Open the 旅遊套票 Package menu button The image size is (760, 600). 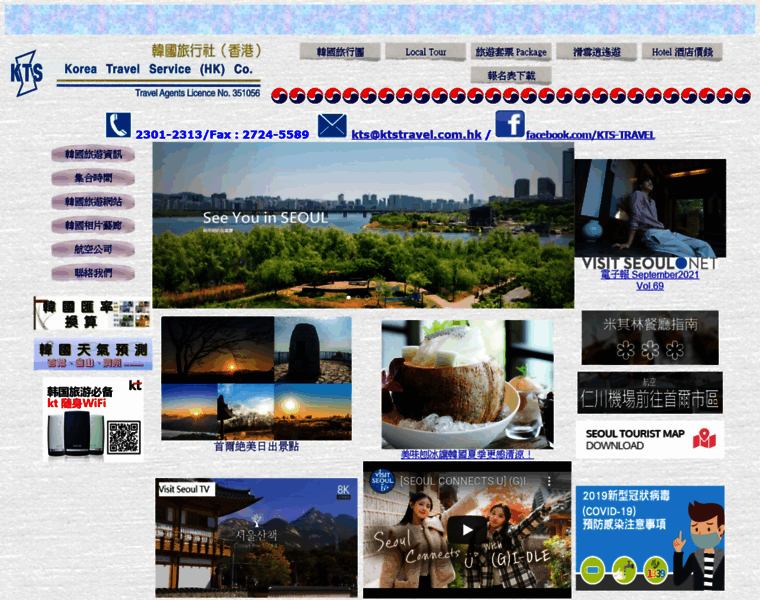point(511,52)
